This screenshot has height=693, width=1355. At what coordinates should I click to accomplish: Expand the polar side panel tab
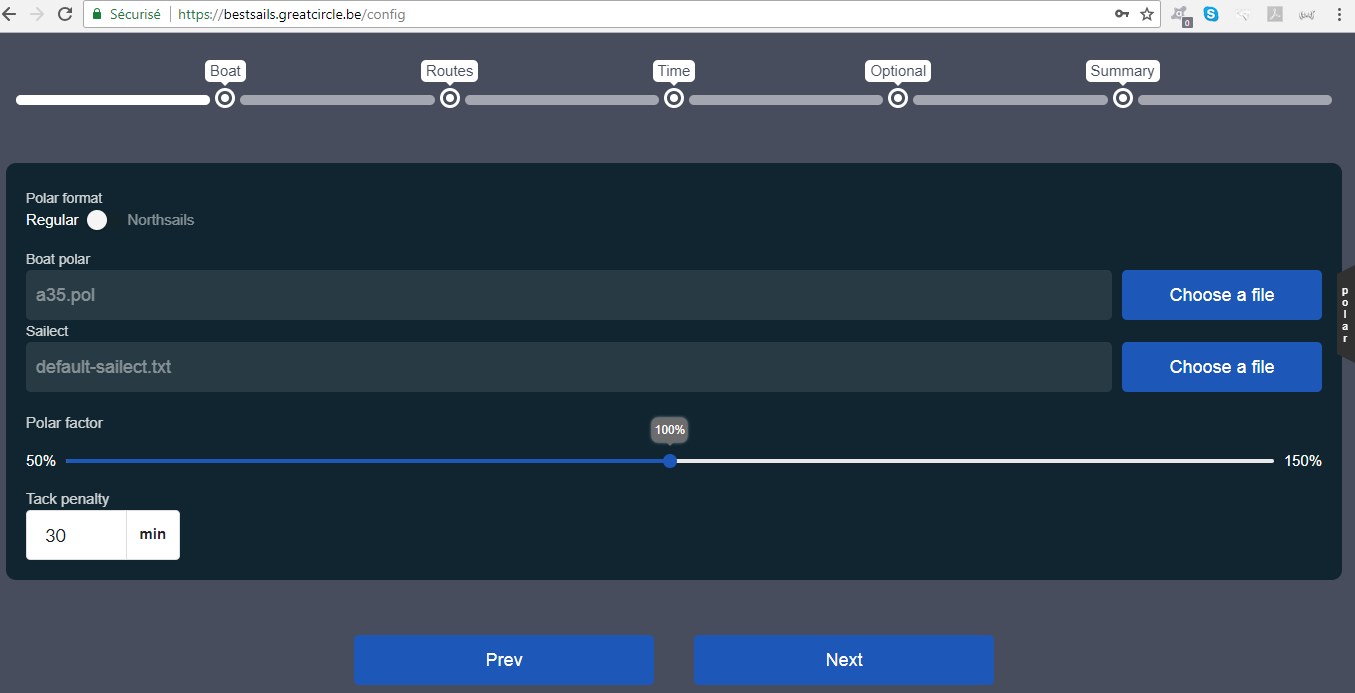1345,313
